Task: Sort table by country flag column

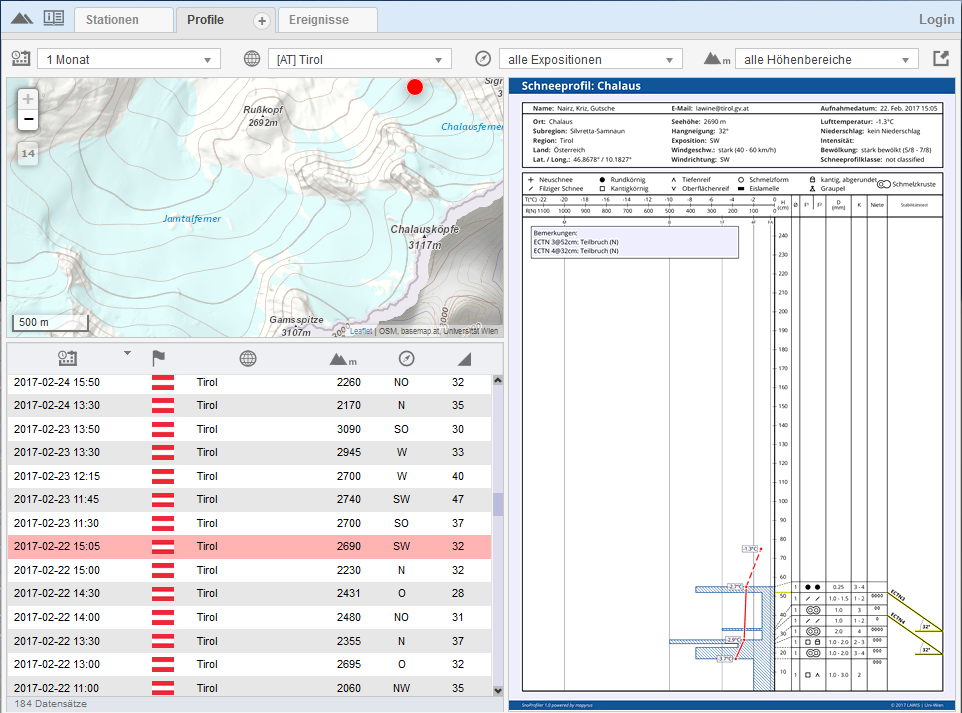Action: [x=158, y=358]
